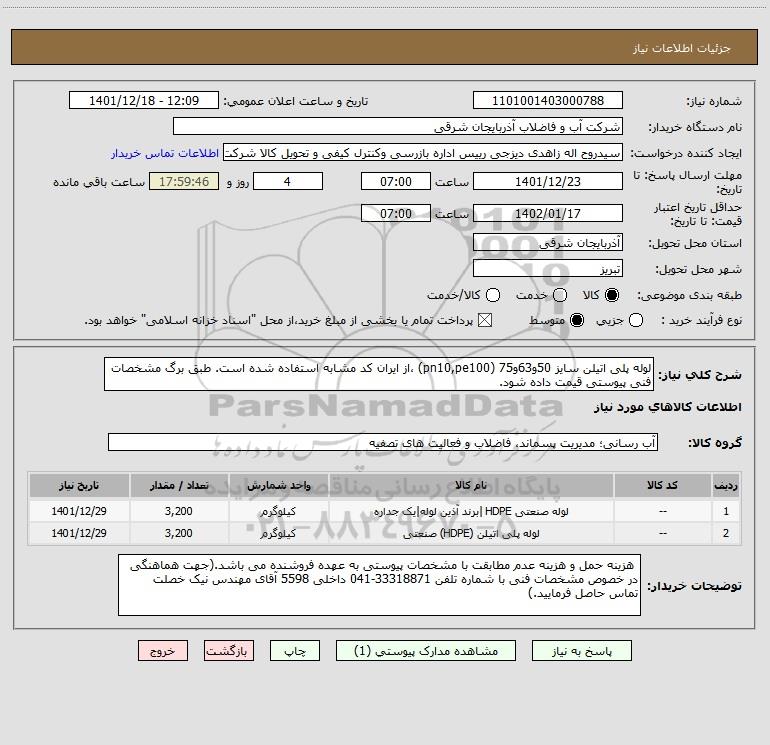The image size is (770, 745).
Task: Click the announcement date field 1401/12/18 - 12:09
Action: click(144, 101)
